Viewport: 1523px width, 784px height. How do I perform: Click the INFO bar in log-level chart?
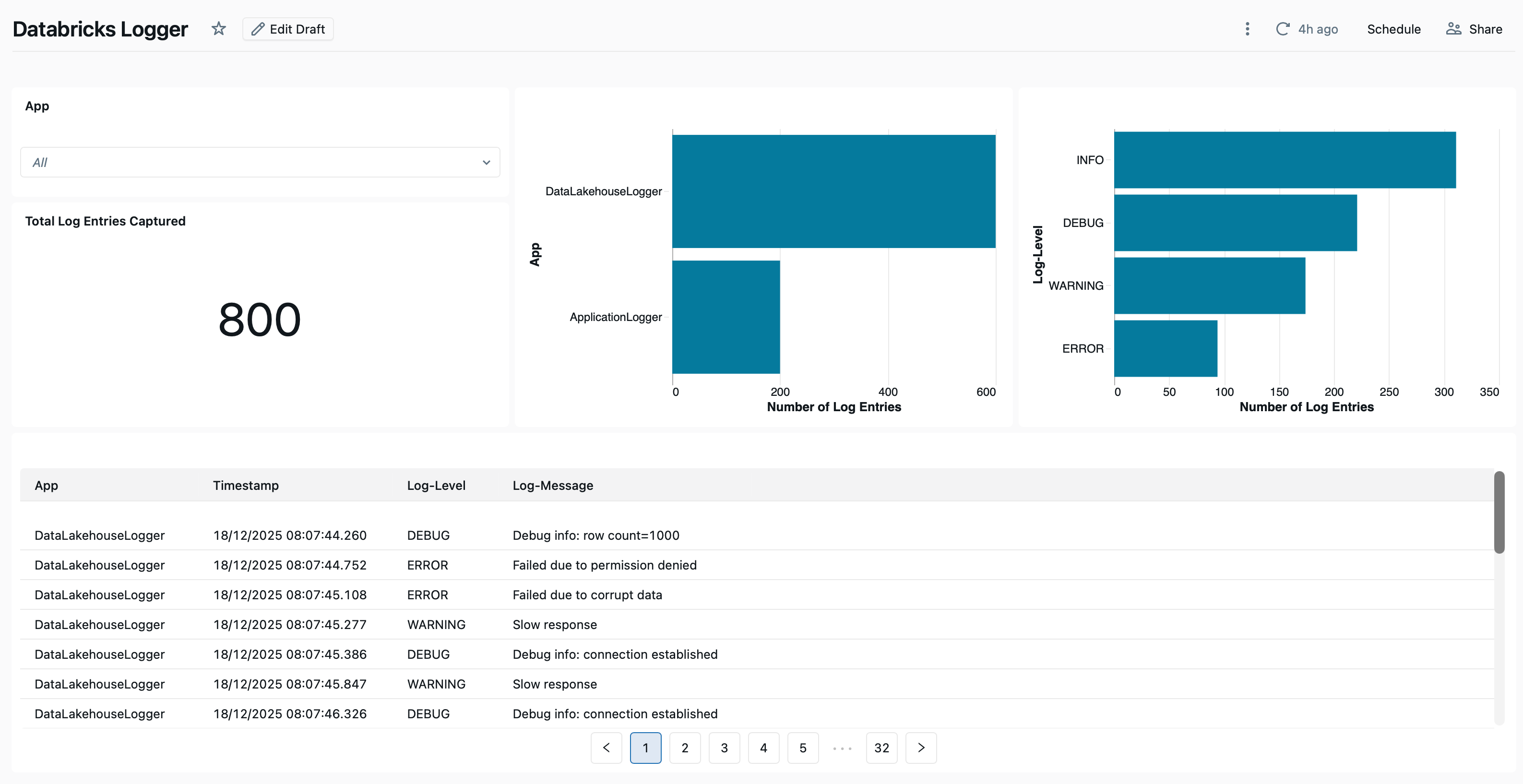1284,160
